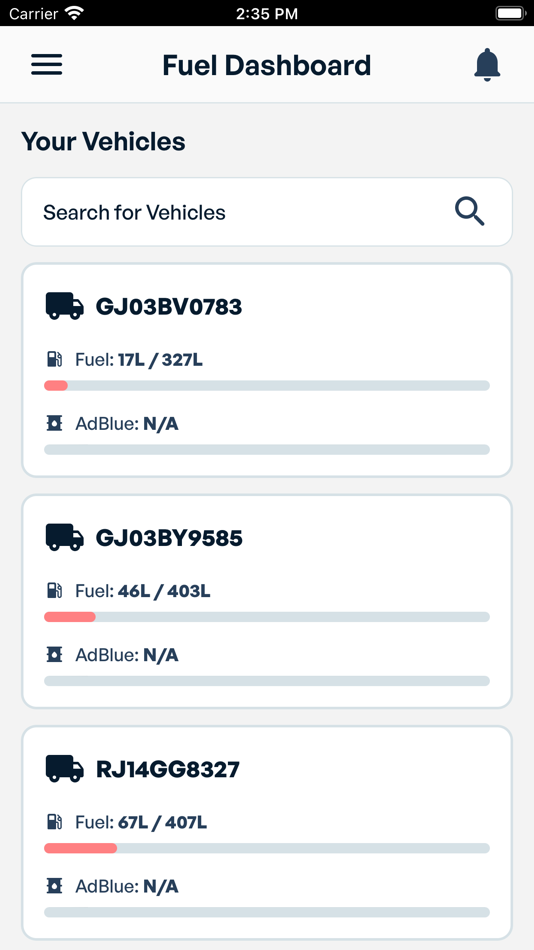
Task: Focus the Search for Vehicles field
Action: coord(267,212)
